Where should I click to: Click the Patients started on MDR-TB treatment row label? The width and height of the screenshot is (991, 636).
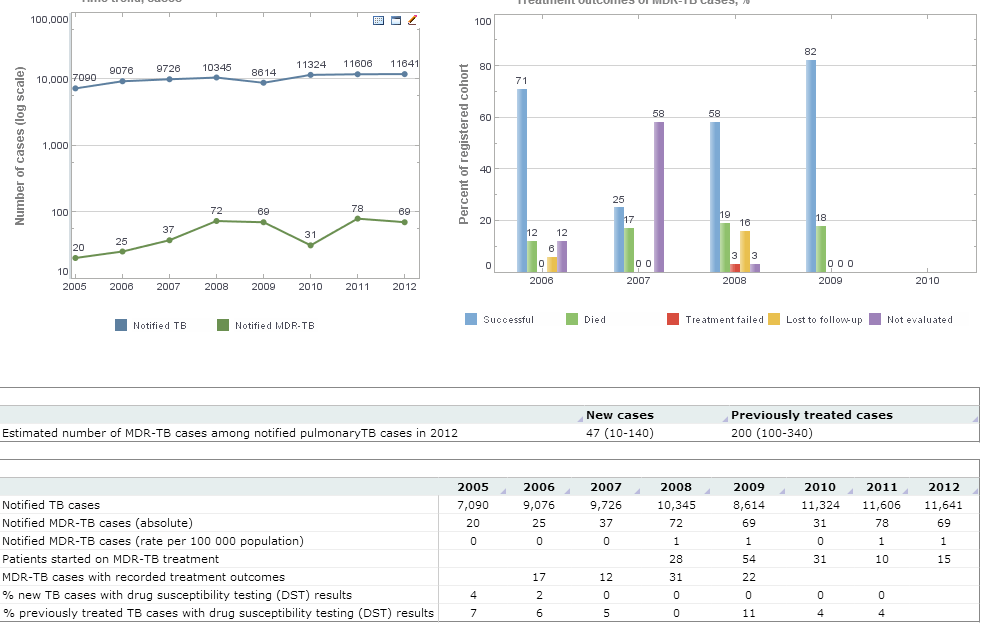pyautogui.click(x=111, y=559)
